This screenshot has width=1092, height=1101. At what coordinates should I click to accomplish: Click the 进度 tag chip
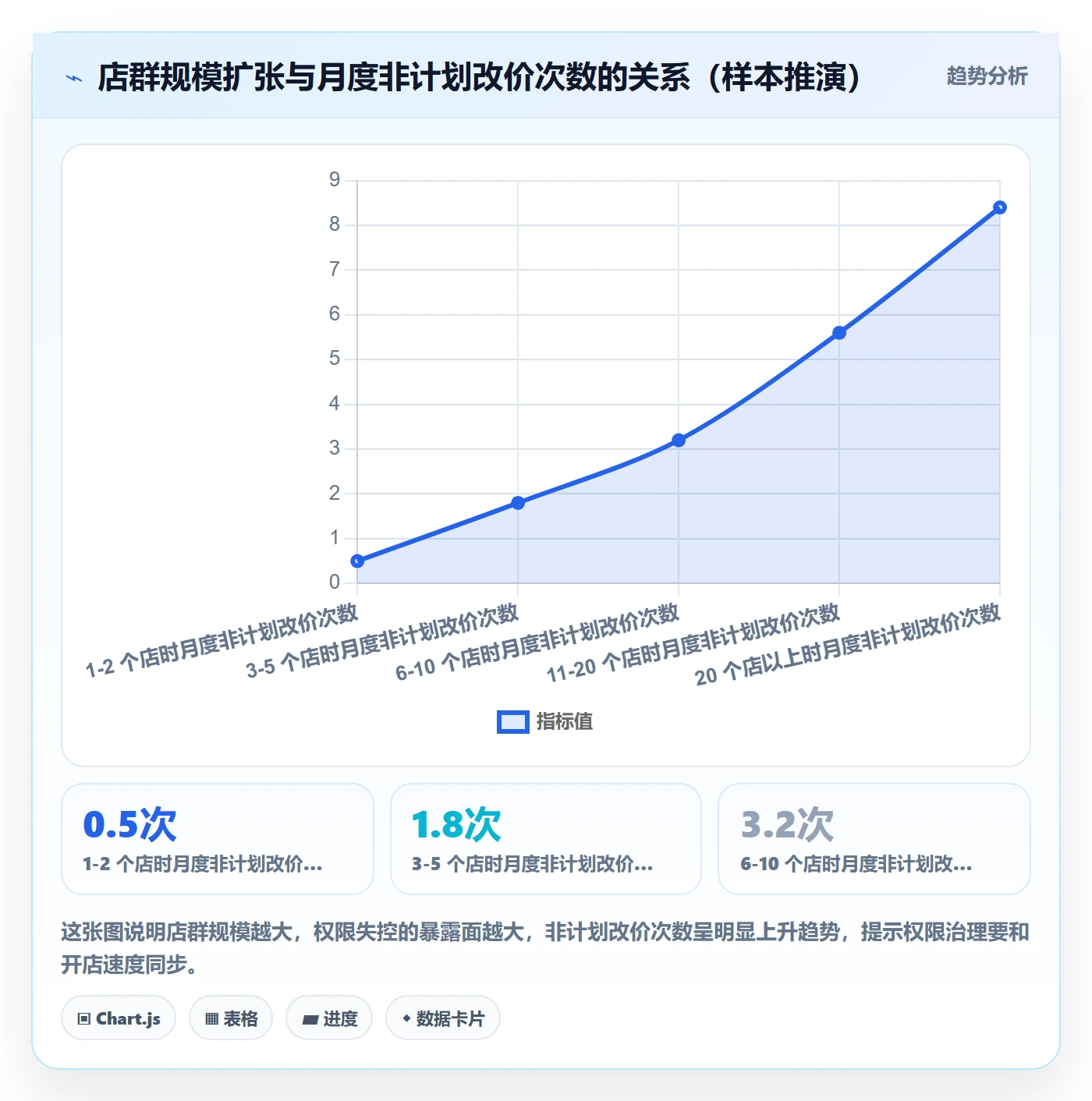click(x=329, y=1018)
